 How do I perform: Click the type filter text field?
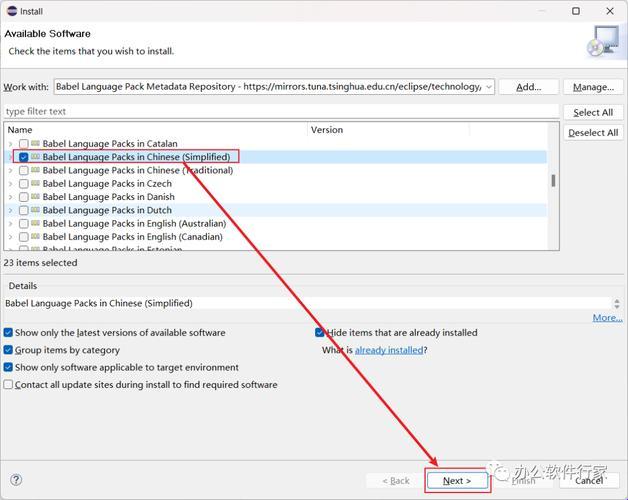(x=280, y=112)
